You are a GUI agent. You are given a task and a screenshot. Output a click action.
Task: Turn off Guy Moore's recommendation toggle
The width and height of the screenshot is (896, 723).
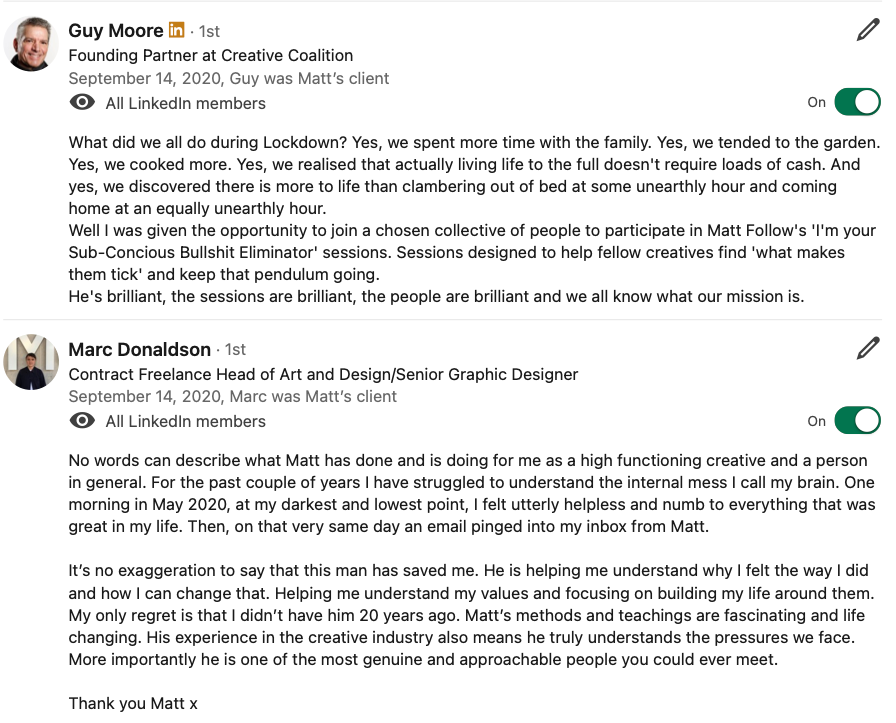[x=857, y=102]
